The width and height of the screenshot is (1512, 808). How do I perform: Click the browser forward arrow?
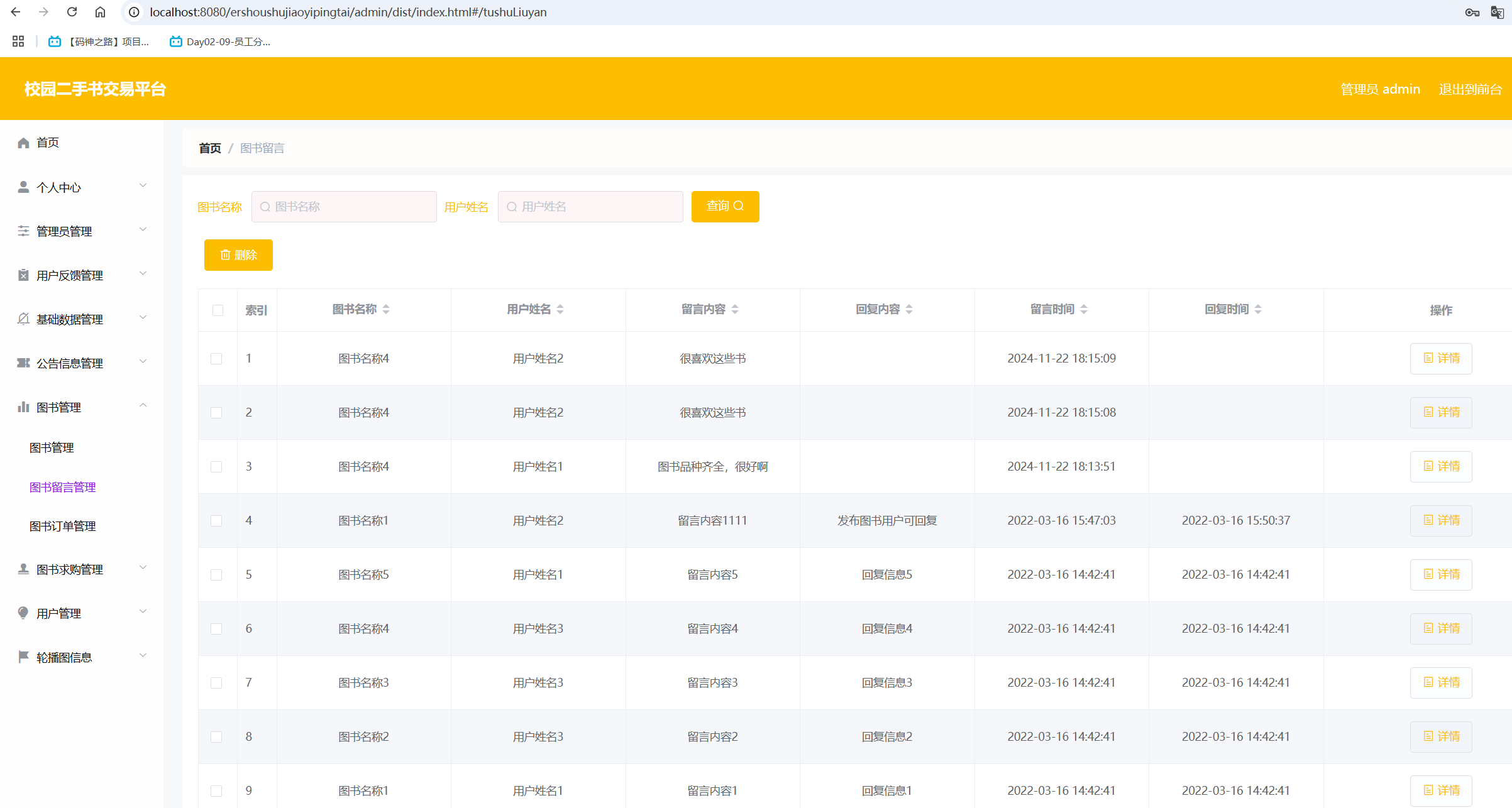(43, 12)
